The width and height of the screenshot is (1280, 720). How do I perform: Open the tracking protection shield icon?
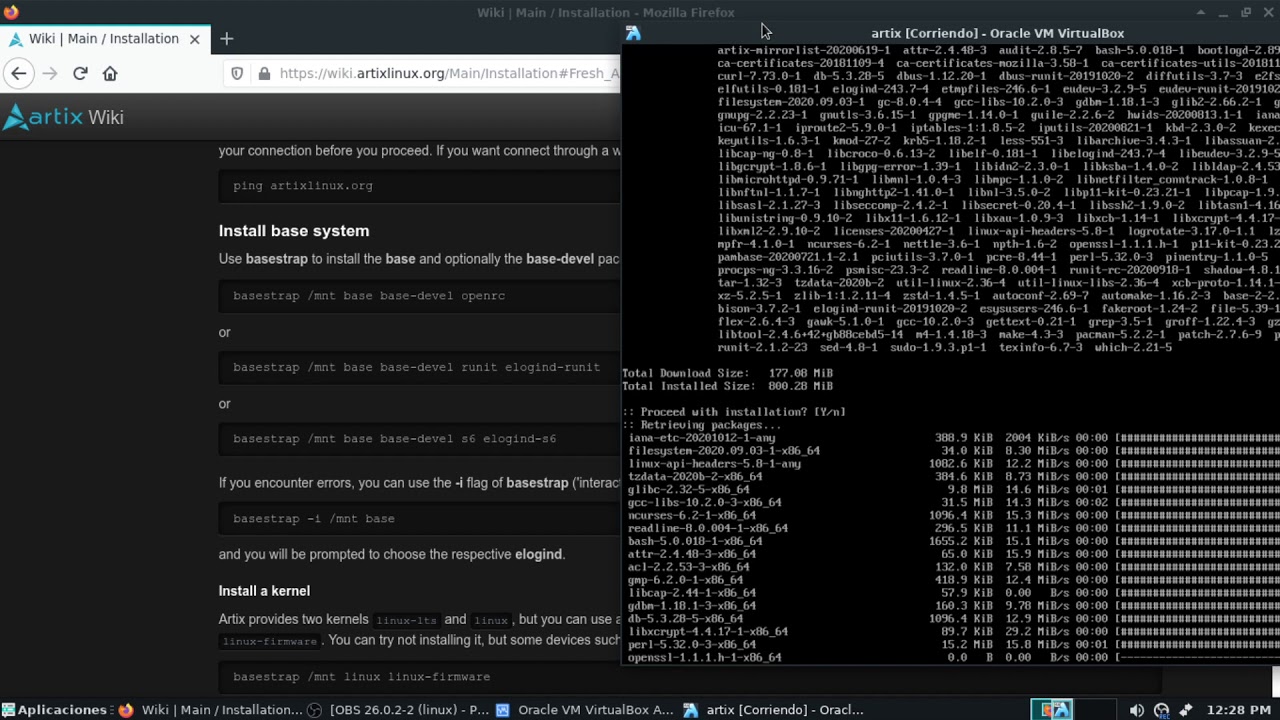click(237, 73)
